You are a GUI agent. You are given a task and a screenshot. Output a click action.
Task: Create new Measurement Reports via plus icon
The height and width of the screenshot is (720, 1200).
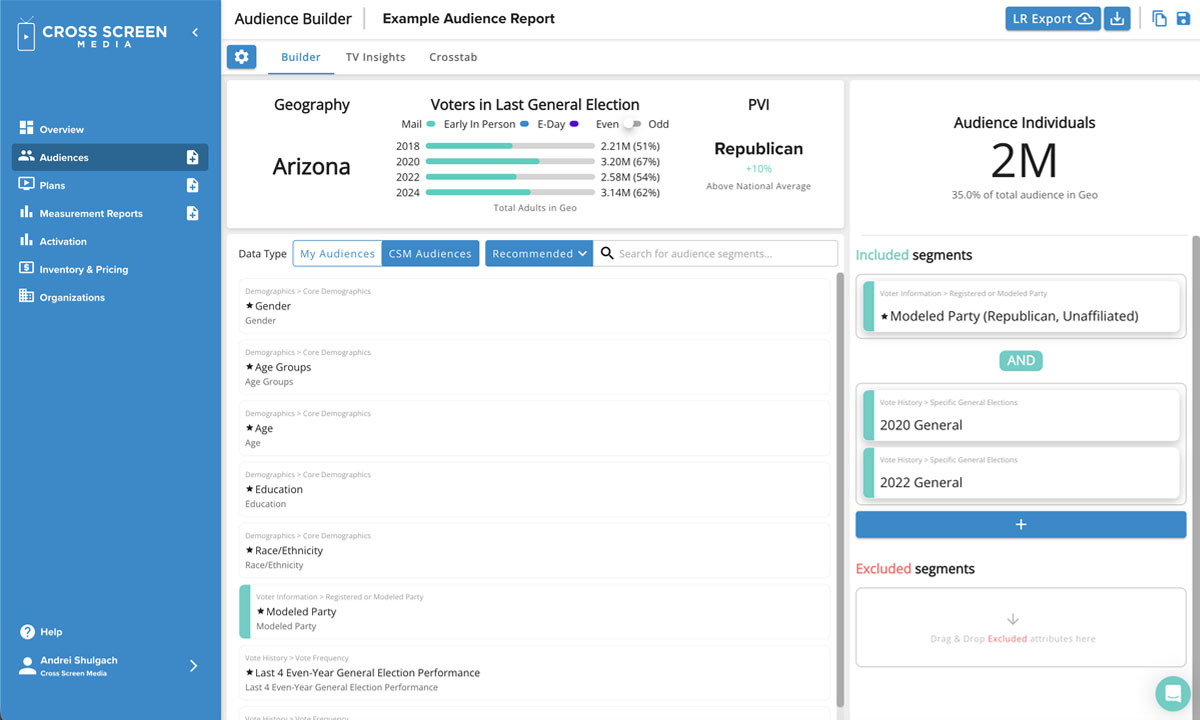[x=193, y=213]
